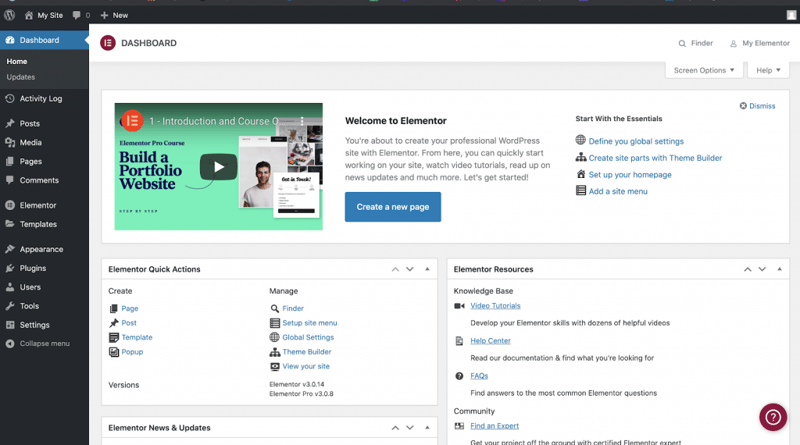The width and height of the screenshot is (800, 445).
Task: Toggle the Elementor News & Updates panel triangle
Action: (x=428, y=428)
